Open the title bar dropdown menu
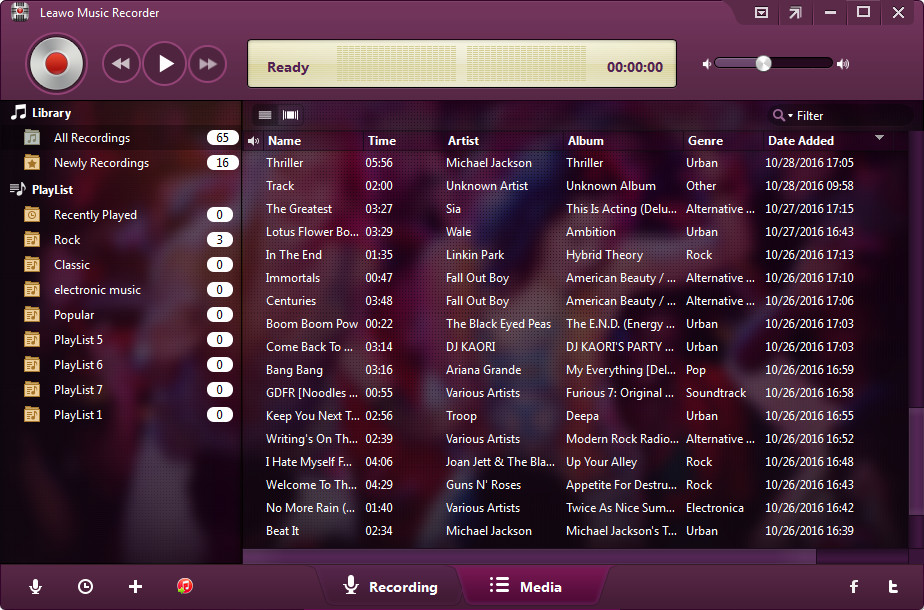This screenshot has height=610, width=924. (x=761, y=13)
